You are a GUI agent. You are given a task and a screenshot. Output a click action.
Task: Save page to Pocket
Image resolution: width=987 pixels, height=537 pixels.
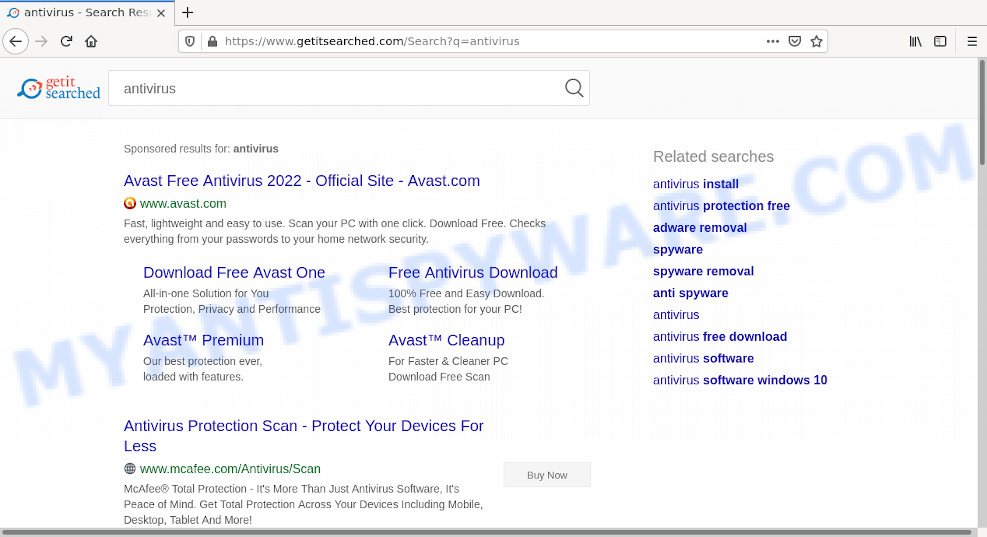(795, 42)
